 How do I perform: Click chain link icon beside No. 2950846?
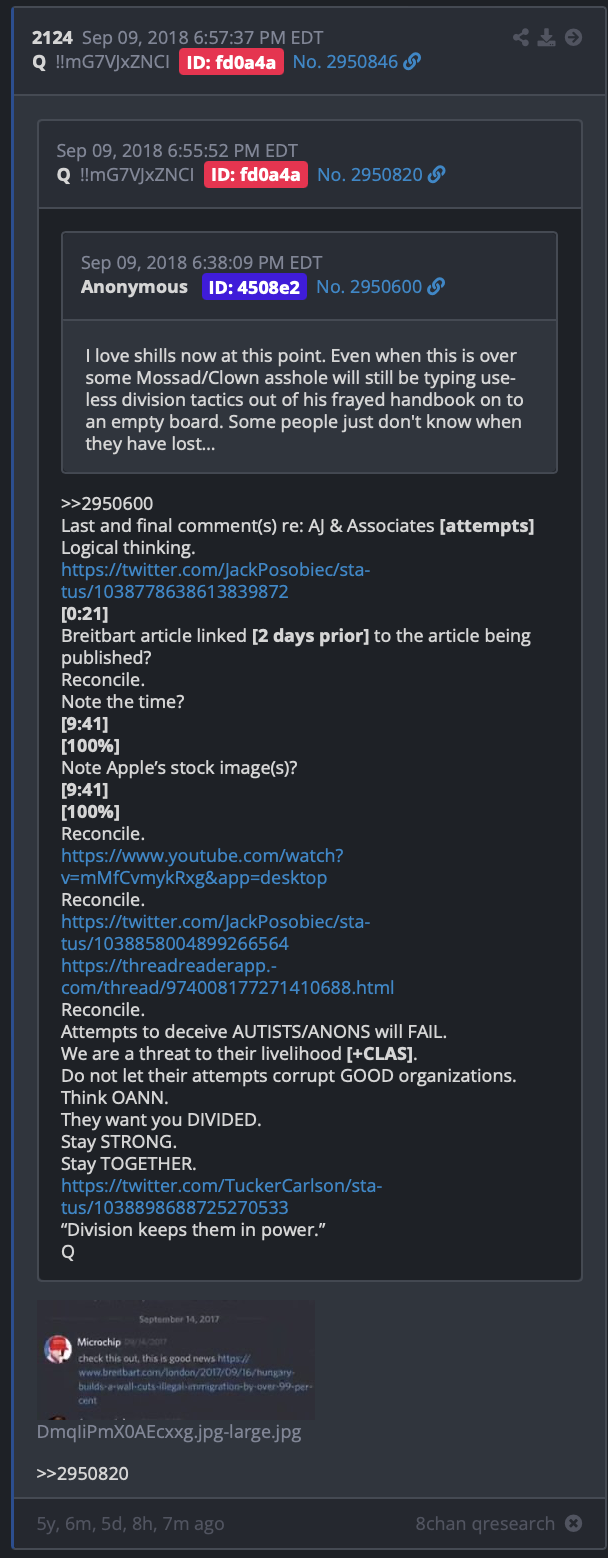pos(412,62)
